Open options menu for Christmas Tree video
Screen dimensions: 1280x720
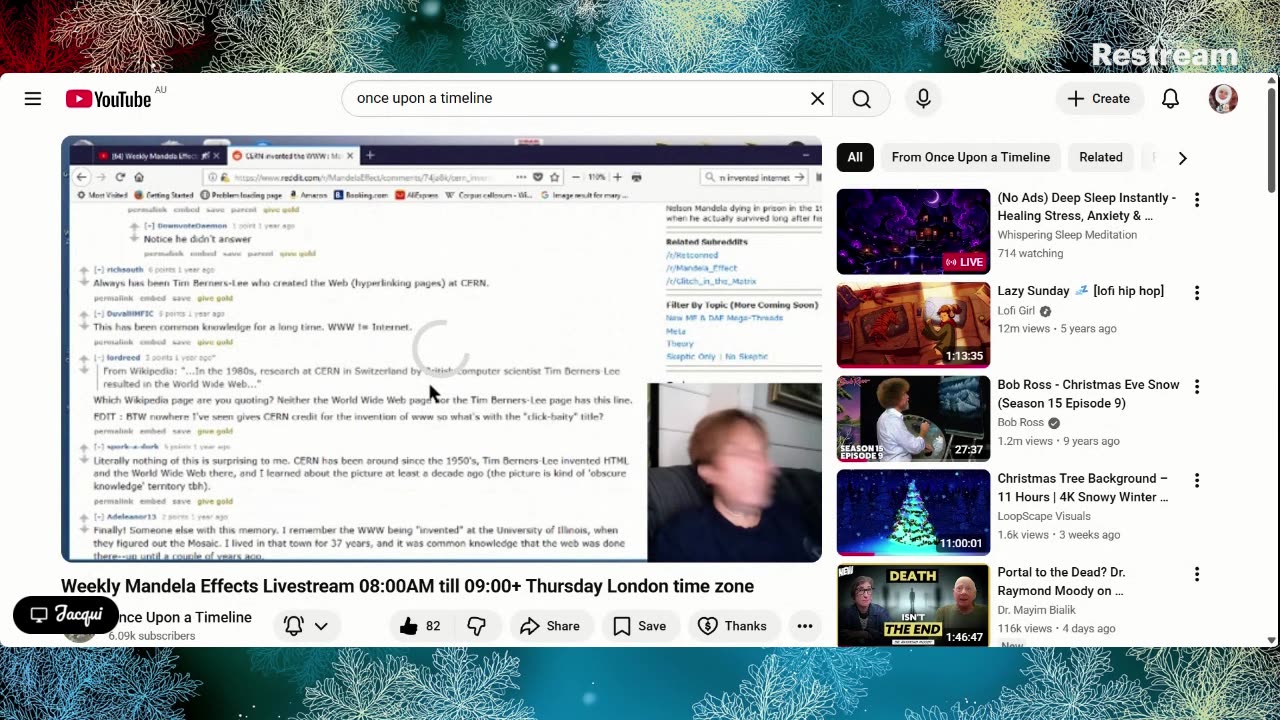(x=1197, y=481)
